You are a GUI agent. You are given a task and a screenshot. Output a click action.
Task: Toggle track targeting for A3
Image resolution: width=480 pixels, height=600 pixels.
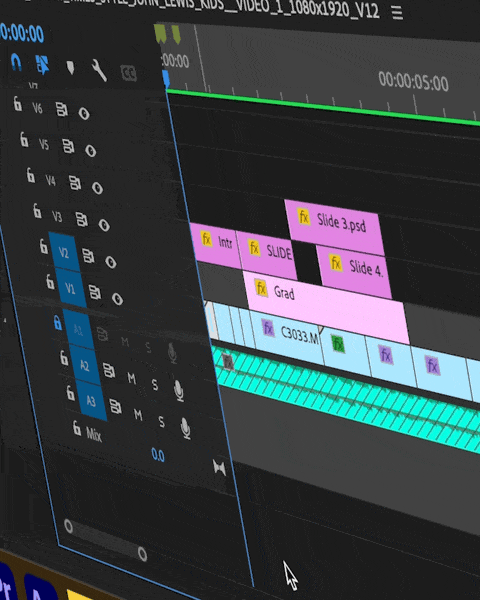[91, 401]
